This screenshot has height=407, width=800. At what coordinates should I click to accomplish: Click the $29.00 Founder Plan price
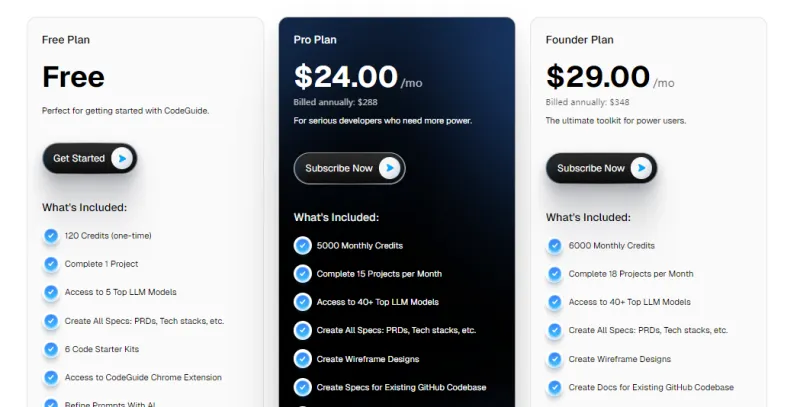pos(598,76)
